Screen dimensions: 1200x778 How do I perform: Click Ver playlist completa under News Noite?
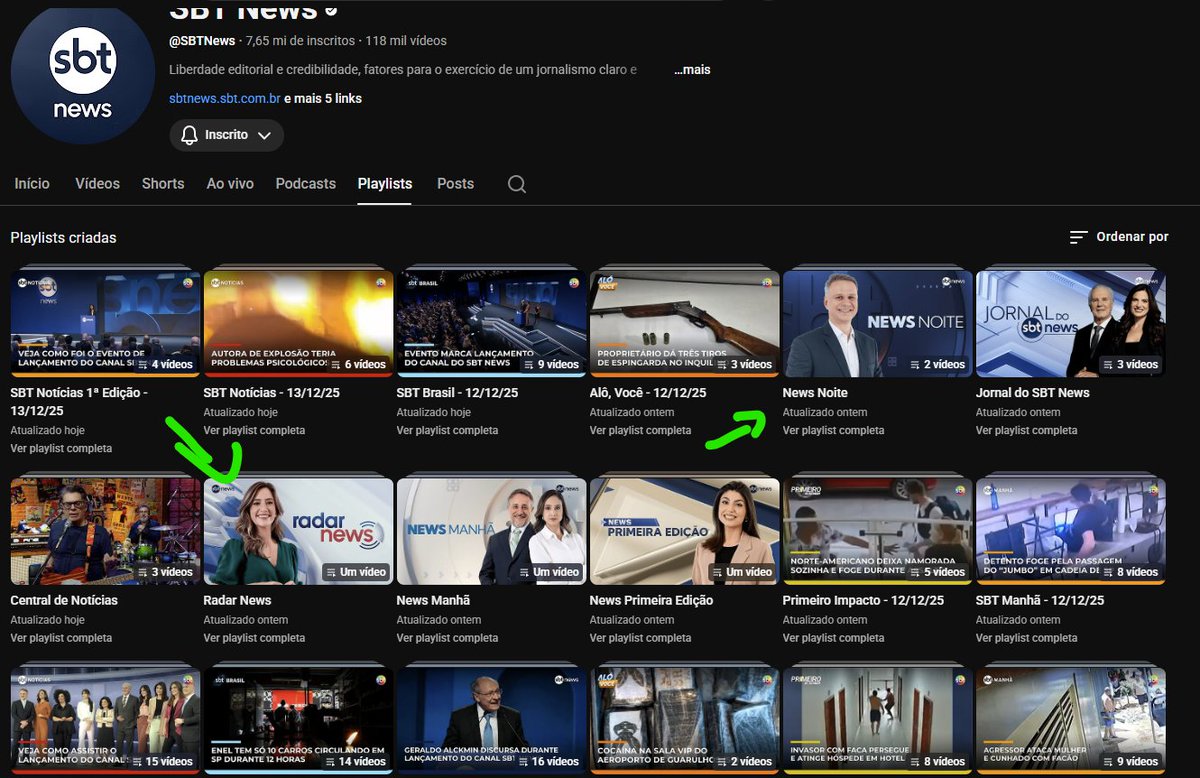833,431
